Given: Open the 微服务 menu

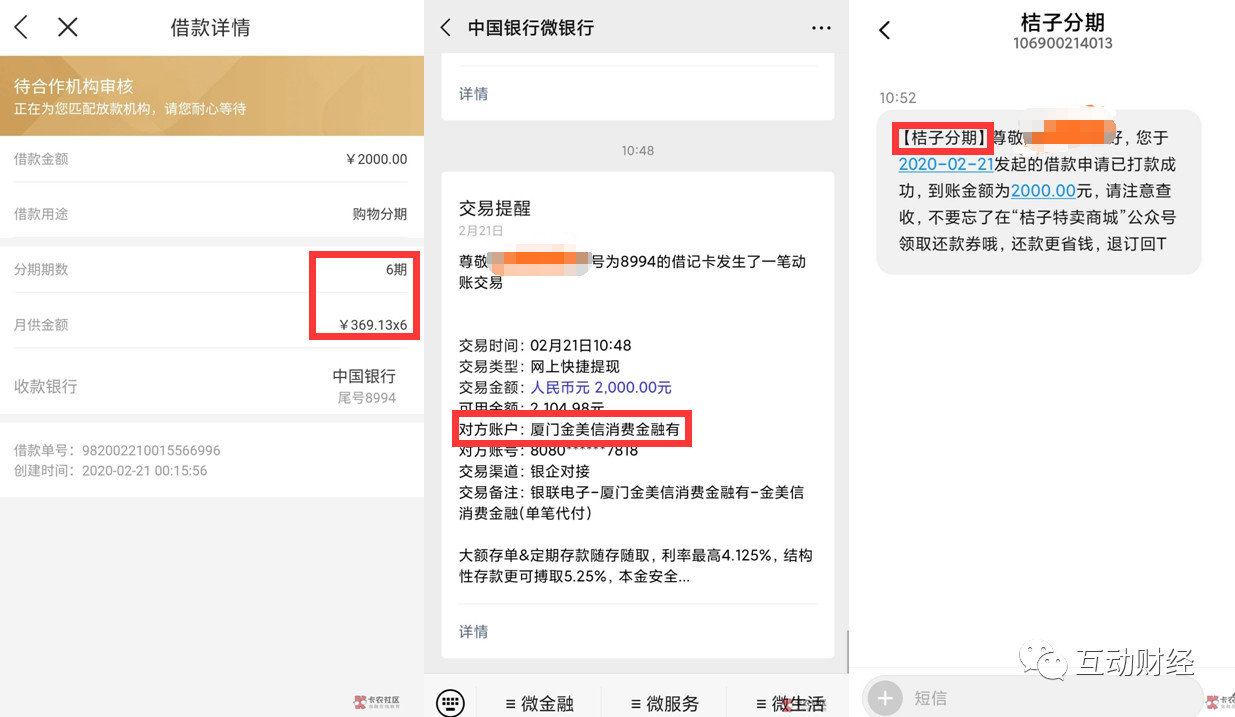Looking at the screenshot, I should click(x=665, y=703).
